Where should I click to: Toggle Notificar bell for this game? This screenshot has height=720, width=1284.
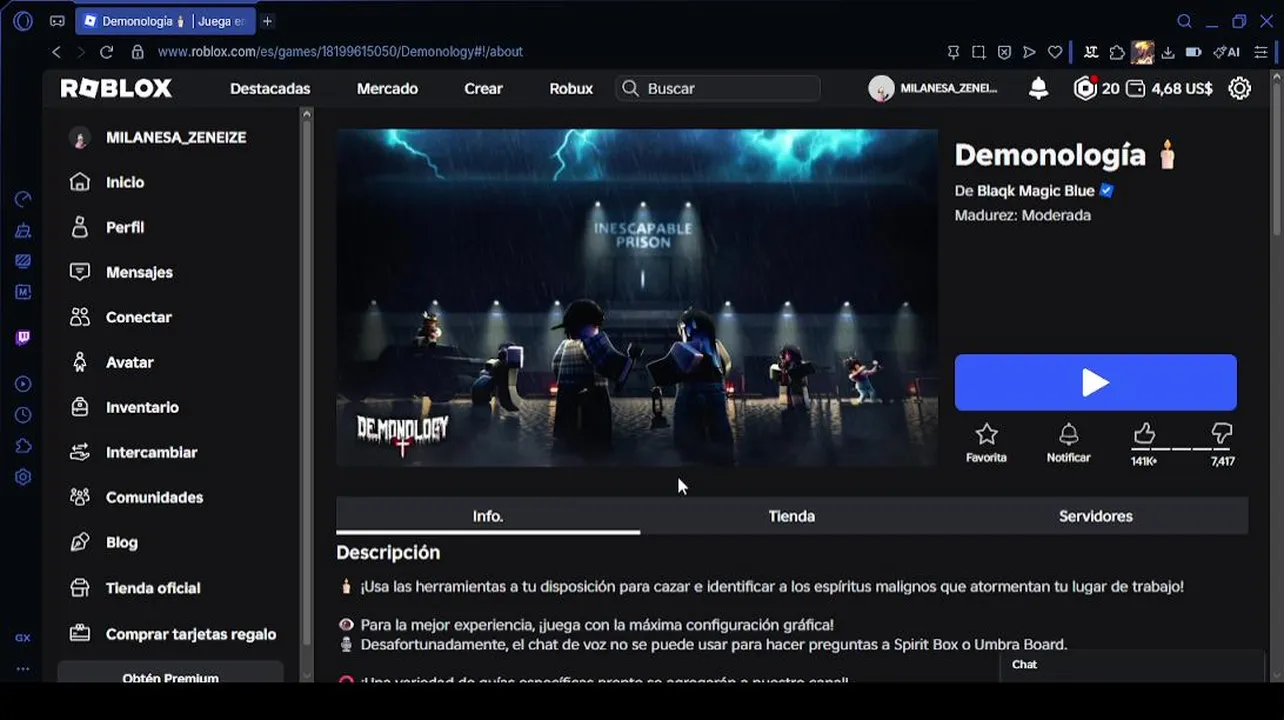1068,442
